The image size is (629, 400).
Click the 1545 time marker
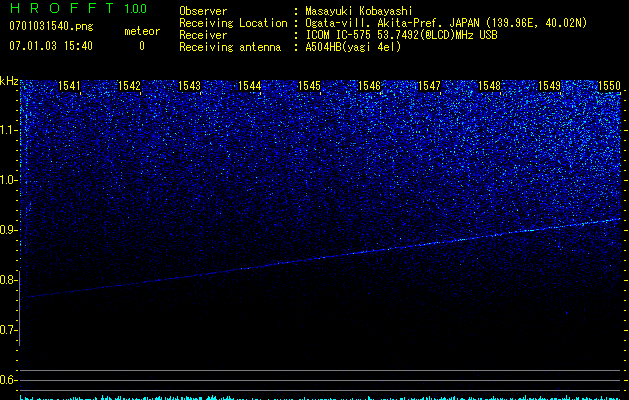click(x=310, y=86)
